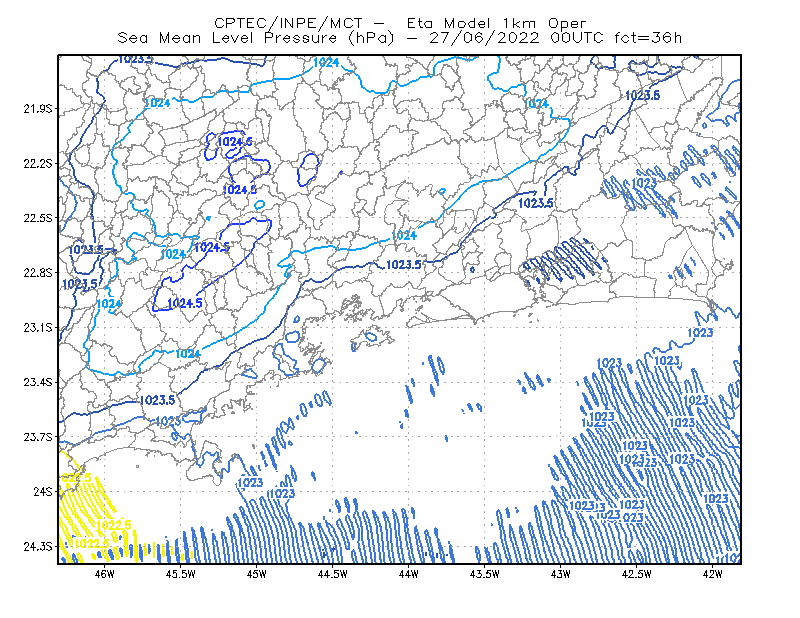Click the 46W longitude axis label
Image resolution: width=800 pixels, height=618 pixels.
105,574
